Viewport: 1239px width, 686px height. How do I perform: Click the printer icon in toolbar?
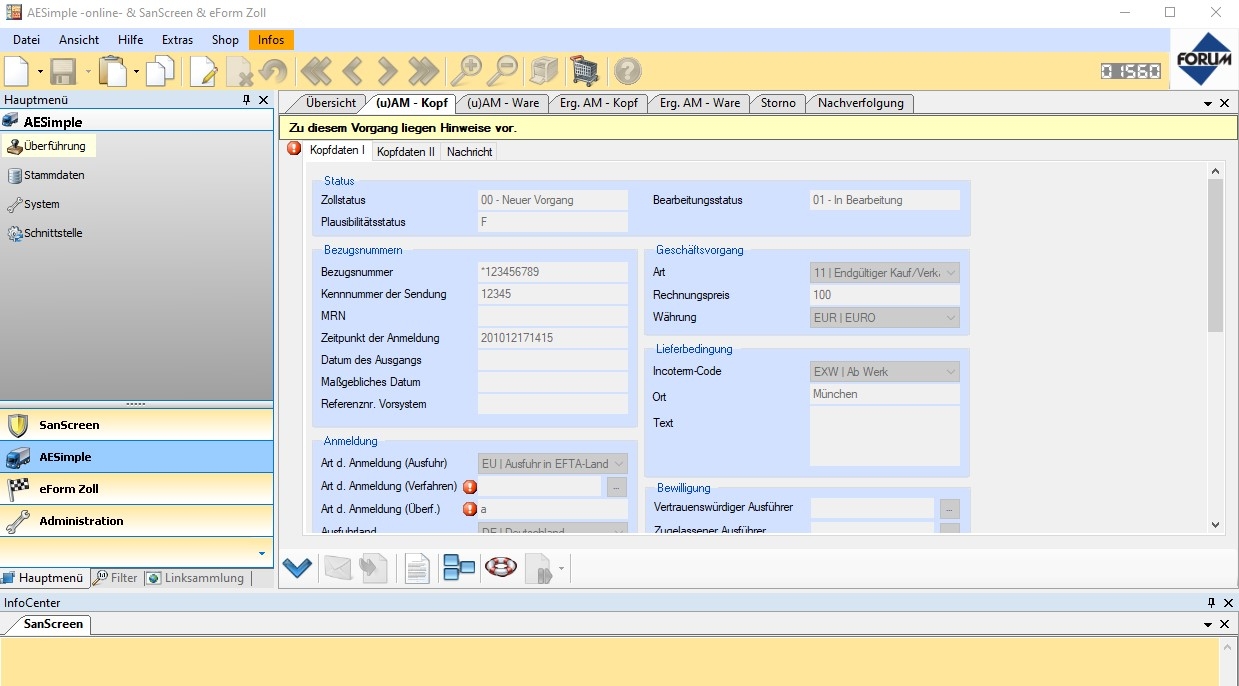543,71
